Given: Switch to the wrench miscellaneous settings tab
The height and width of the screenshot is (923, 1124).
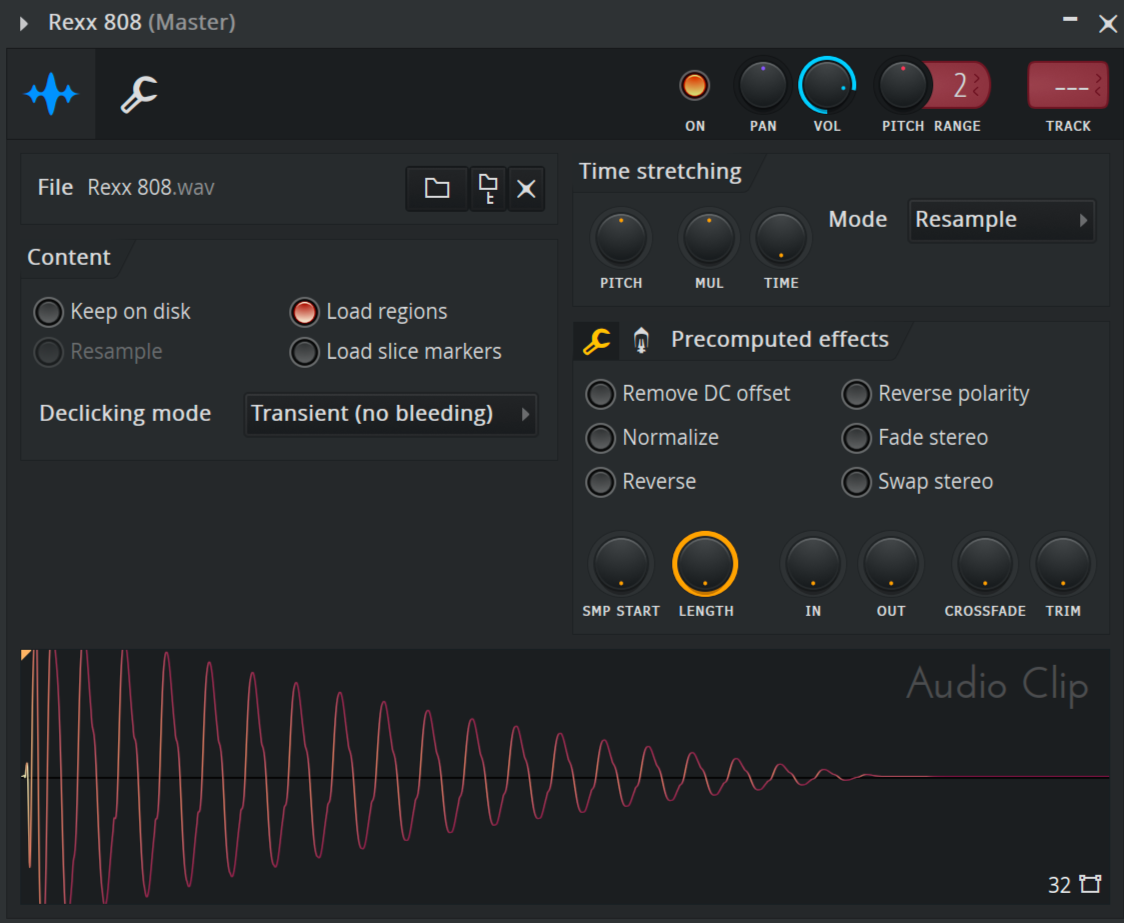Looking at the screenshot, I should coord(139,95).
